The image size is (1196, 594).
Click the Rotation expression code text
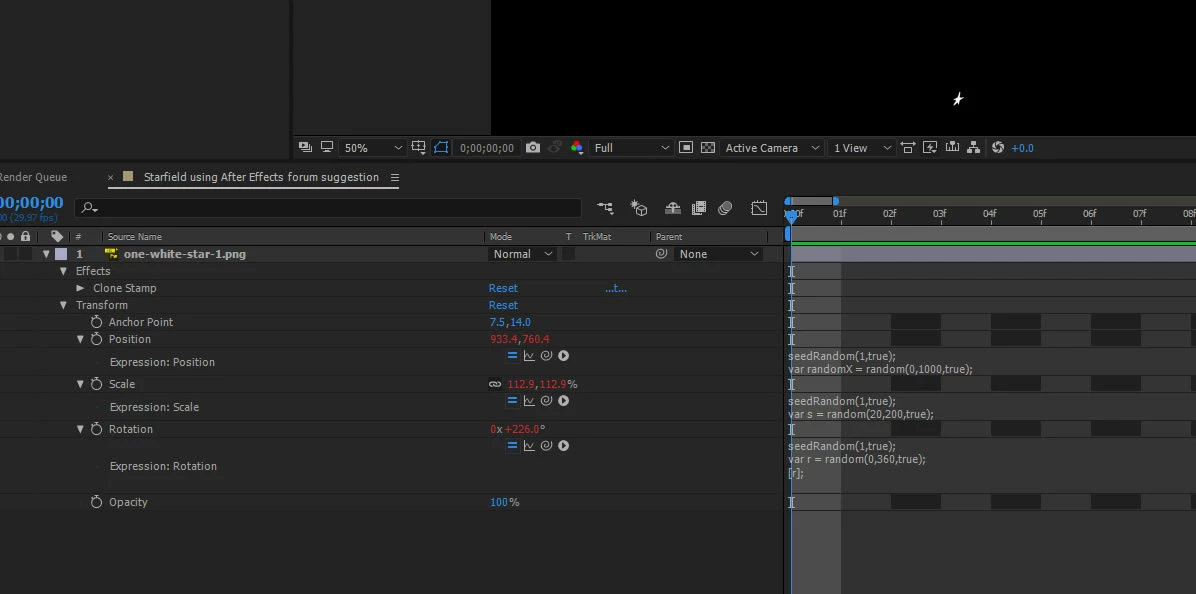[x=857, y=459]
